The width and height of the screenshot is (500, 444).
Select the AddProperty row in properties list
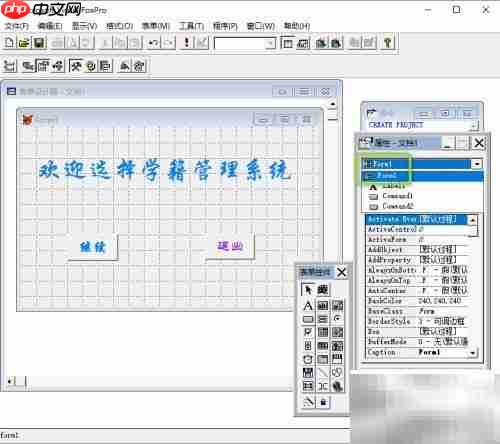417,260
